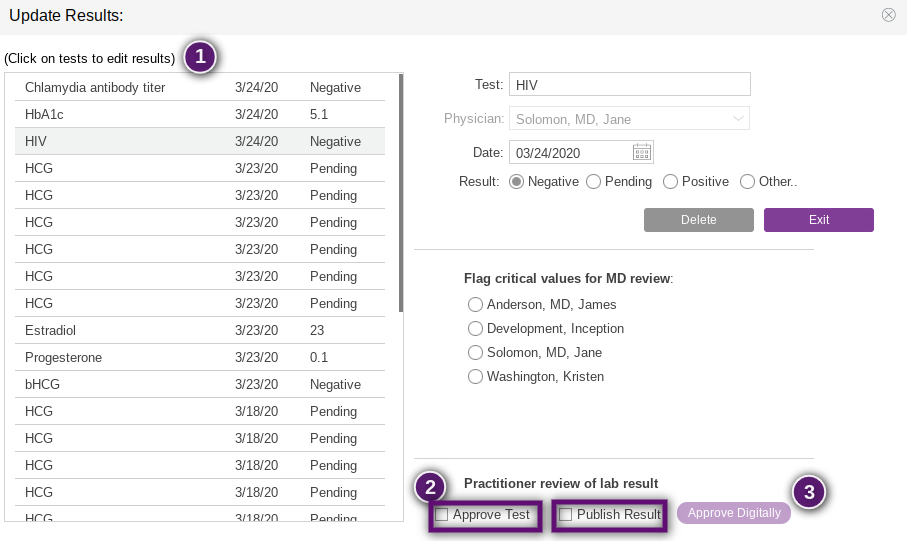The width and height of the screenshot is (907, 541).
Task: Open the Estradiol result row
Action: (50, 330)
